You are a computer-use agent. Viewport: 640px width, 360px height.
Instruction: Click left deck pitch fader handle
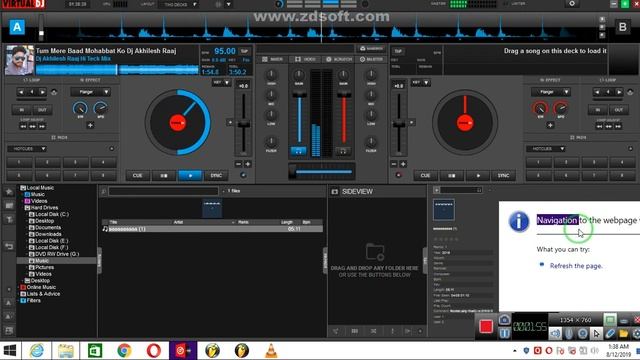(244, 124)
